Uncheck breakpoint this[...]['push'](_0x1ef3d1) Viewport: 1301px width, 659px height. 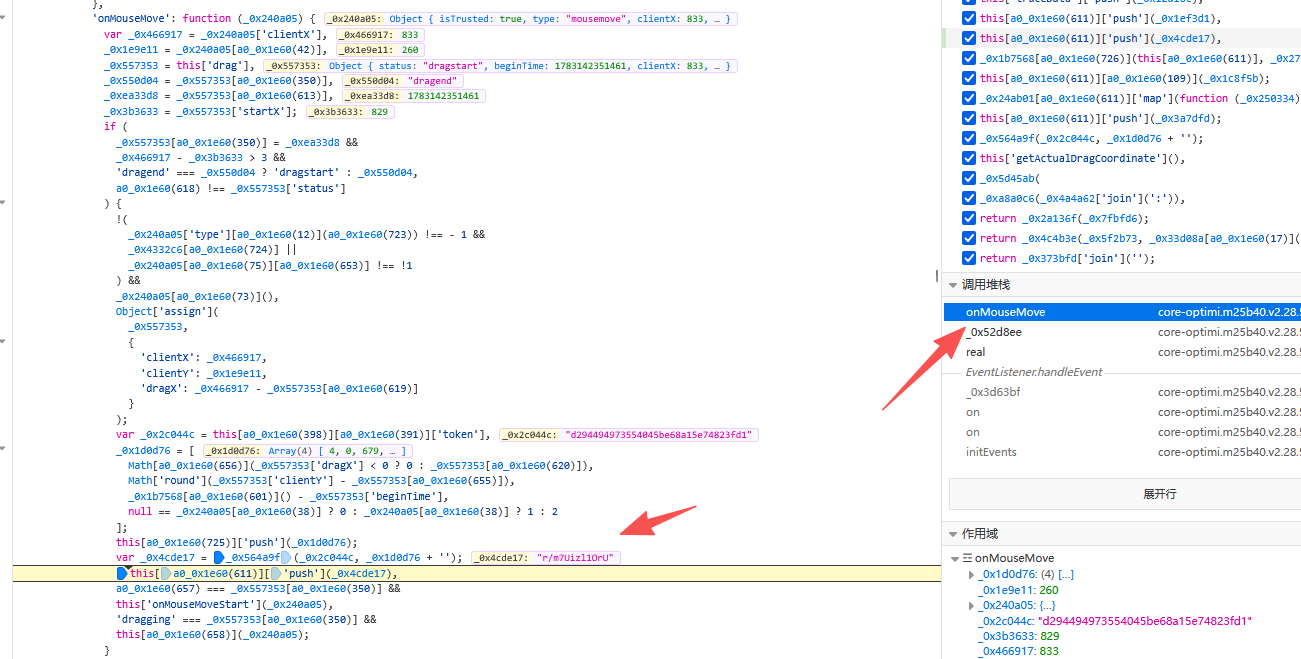tap(968, 18)
